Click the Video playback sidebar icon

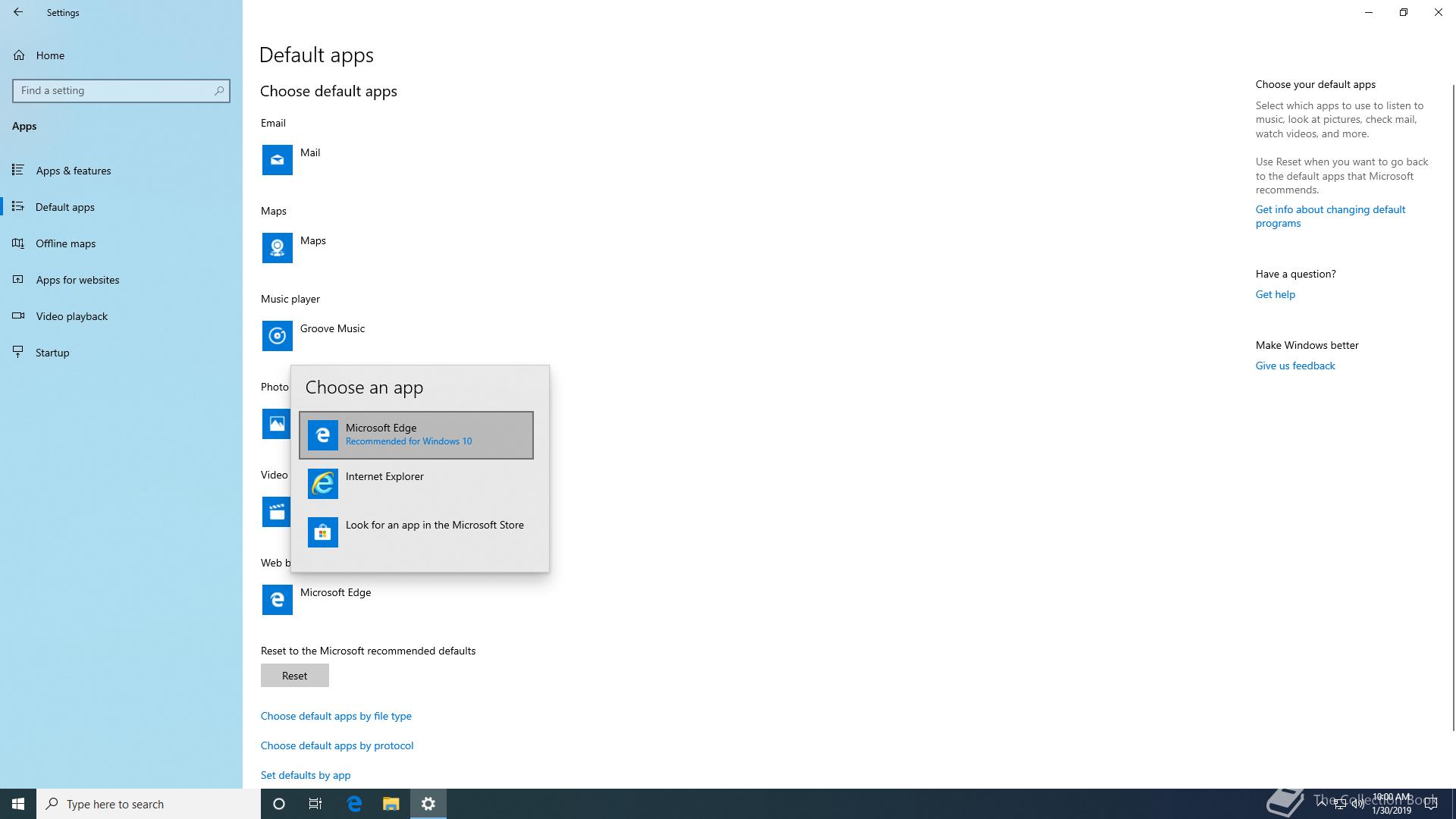18,315
